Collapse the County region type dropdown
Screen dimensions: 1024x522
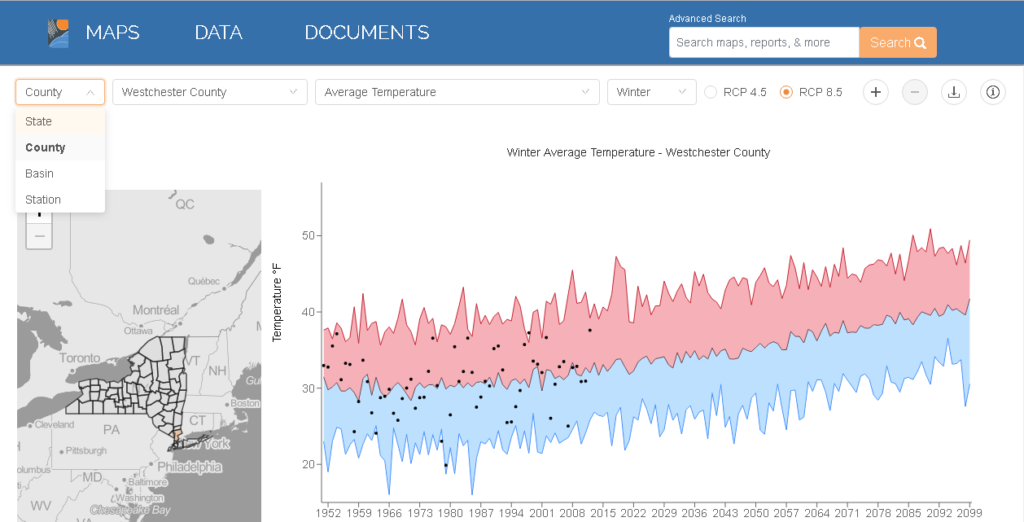coord(60,92)
